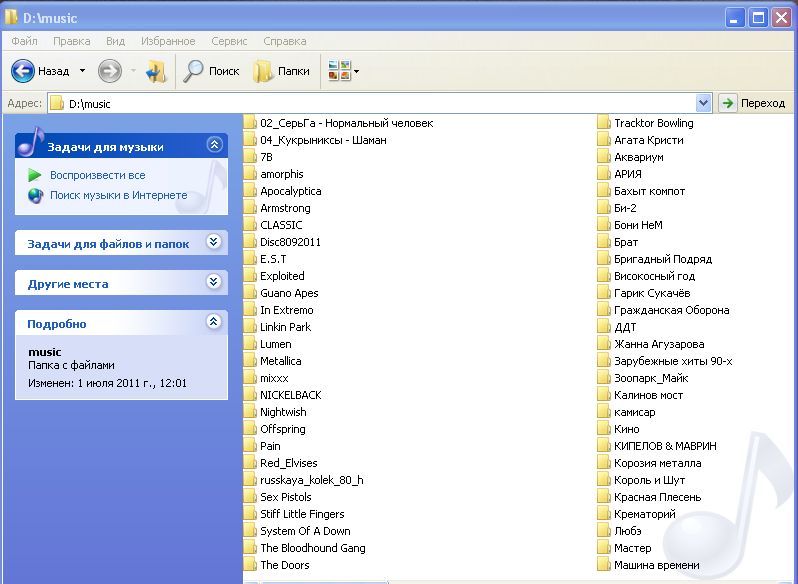Select the Коррозия металла folder name
The image size is (798, 584).
pyautogui.click(x=658, y=463)
